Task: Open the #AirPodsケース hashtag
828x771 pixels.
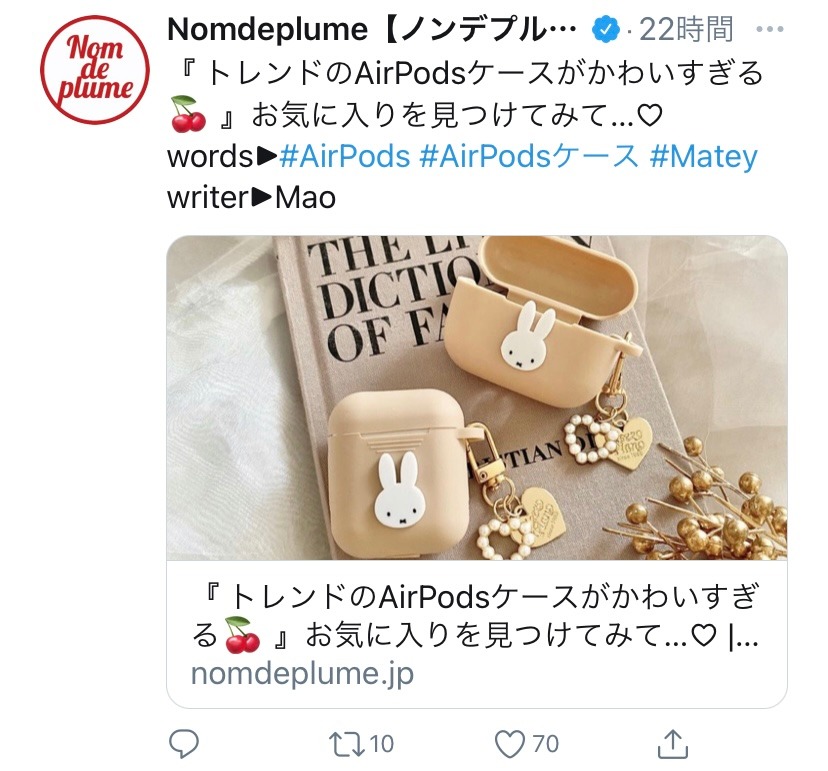Action: (x=529, y=156)
